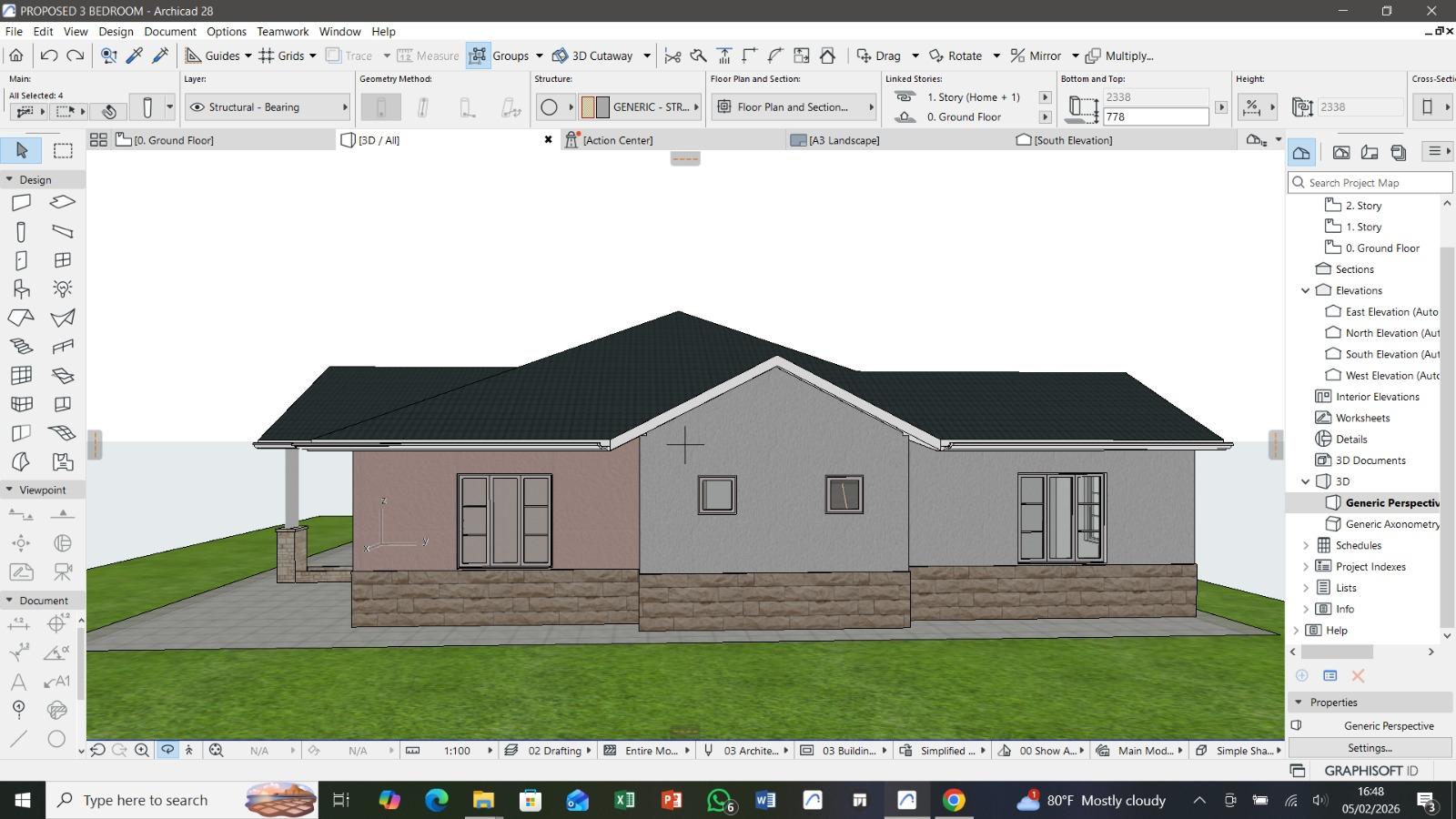The width and height of the screenshot is (1456, 819).
Task: Pick the Stair tool
Action: 21,347
